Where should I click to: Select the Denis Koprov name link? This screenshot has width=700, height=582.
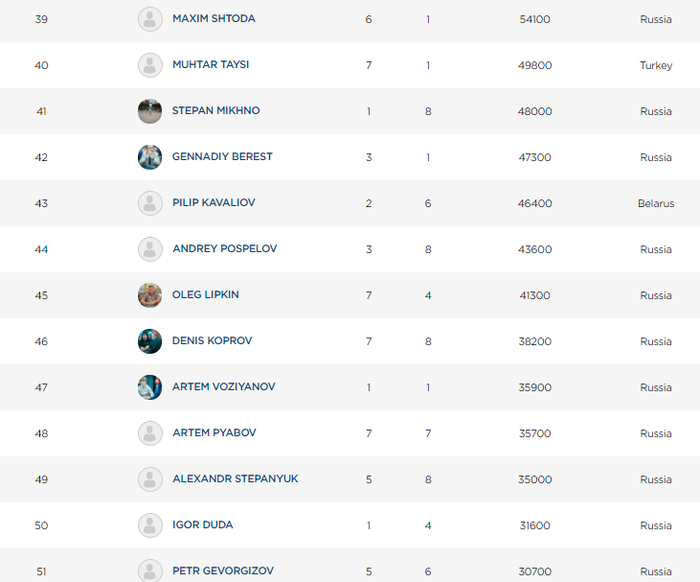click(x=212, y=341)
